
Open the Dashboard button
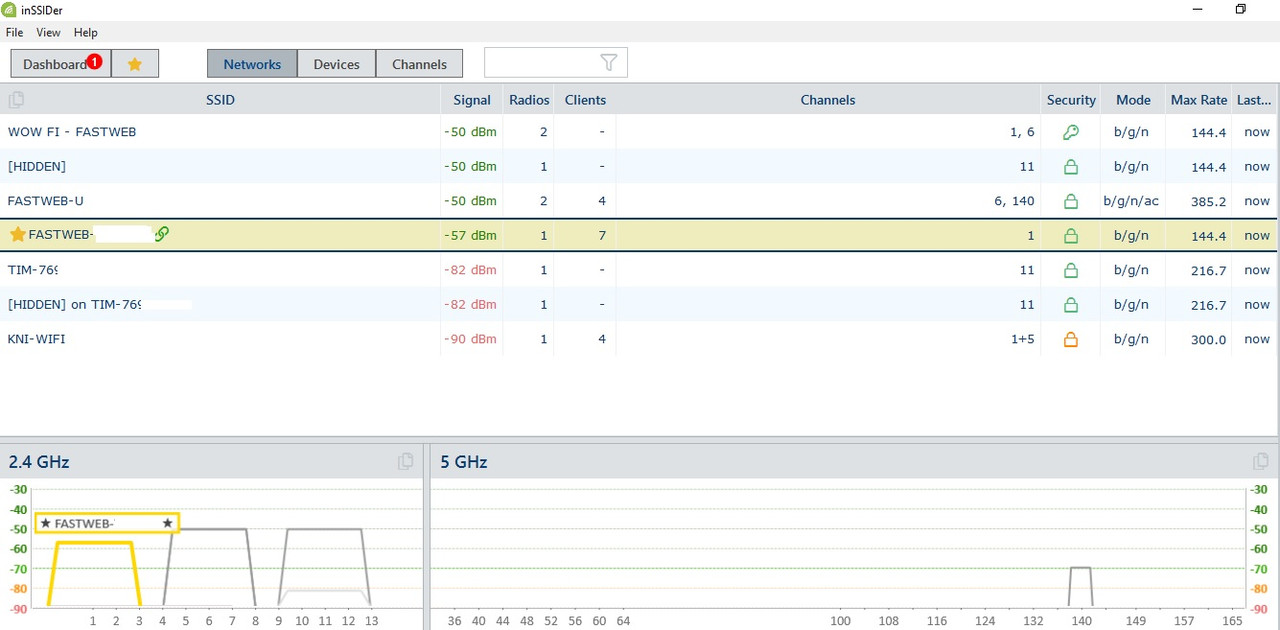60,64
